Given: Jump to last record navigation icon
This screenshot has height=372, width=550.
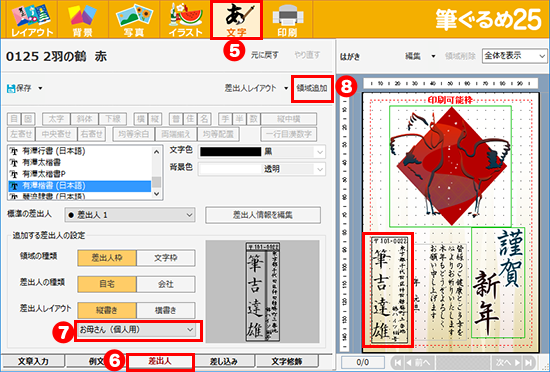Looking at the screenshot, I should click(528, 362).
